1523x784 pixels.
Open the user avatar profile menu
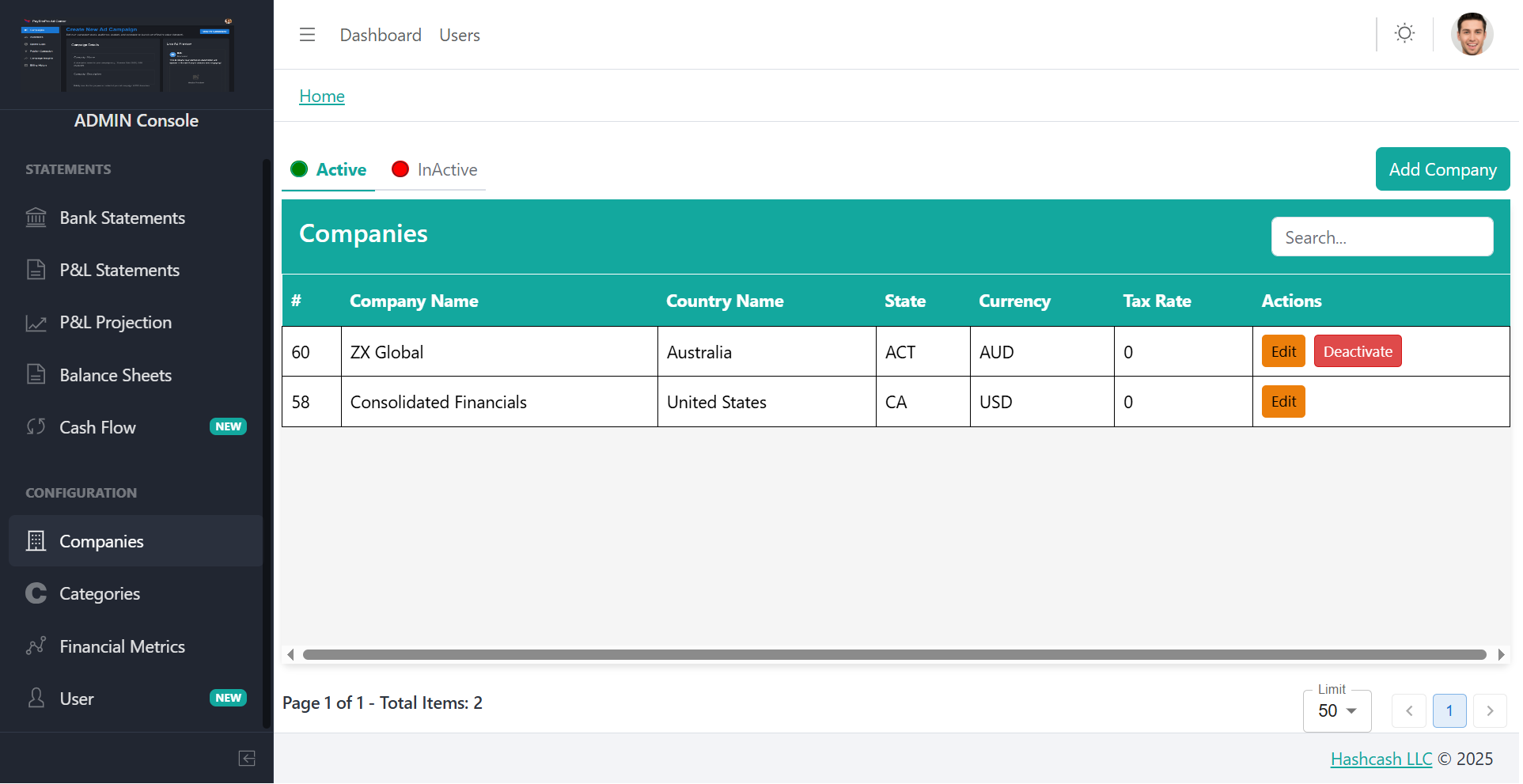pos(1472,35)
